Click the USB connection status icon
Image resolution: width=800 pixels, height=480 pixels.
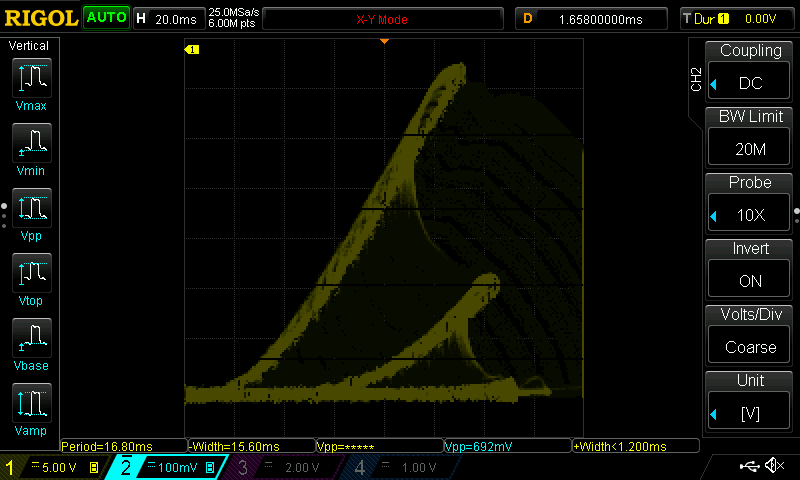click(x=749, y=466)
